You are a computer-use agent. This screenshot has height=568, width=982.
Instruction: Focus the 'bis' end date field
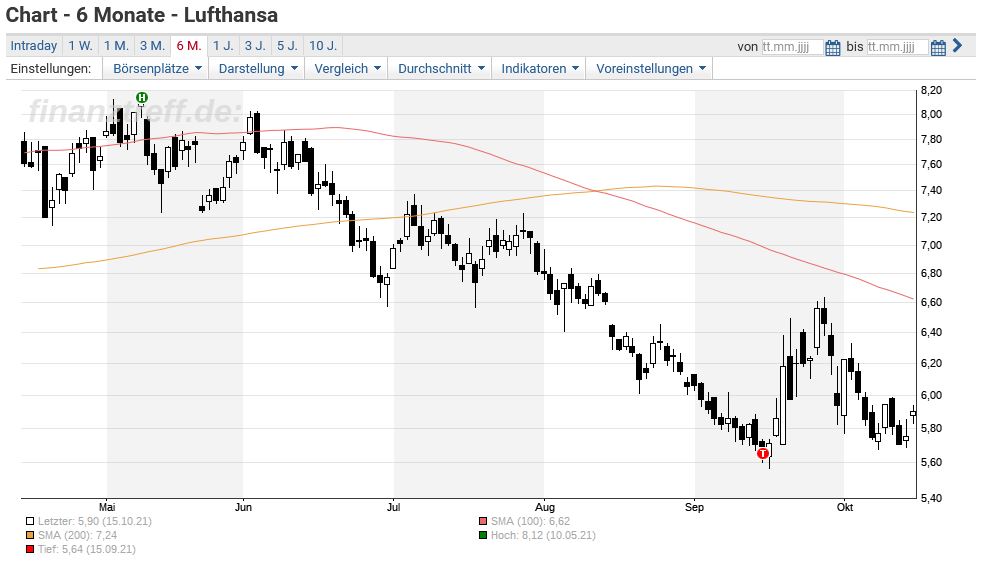(x=897, y=47)
